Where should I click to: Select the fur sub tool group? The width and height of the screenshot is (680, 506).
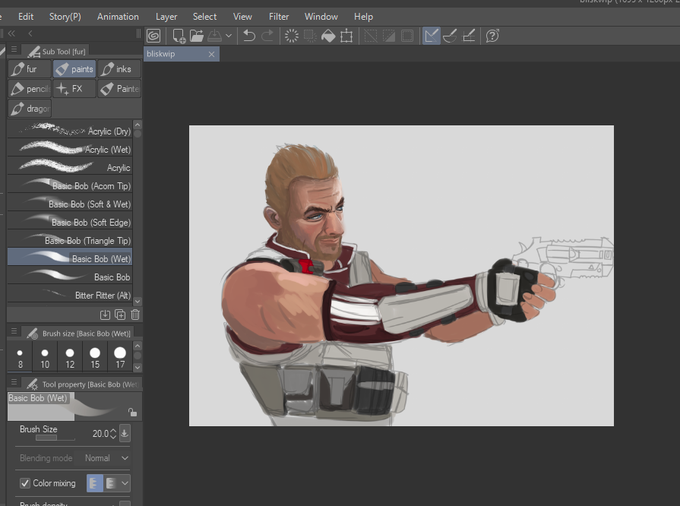pyautogui.click(x=29, y=69)
